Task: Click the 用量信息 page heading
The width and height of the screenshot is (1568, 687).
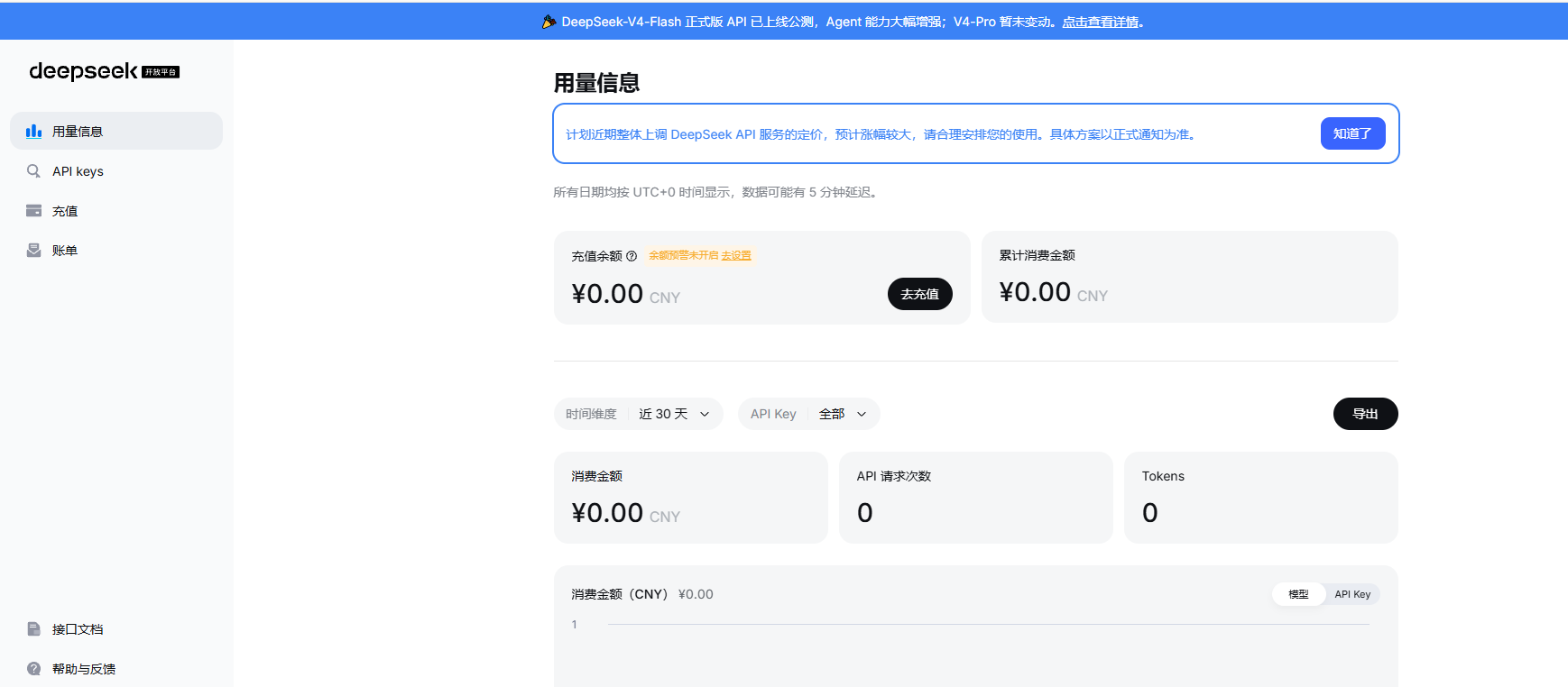Action: [x=596, y=83]
